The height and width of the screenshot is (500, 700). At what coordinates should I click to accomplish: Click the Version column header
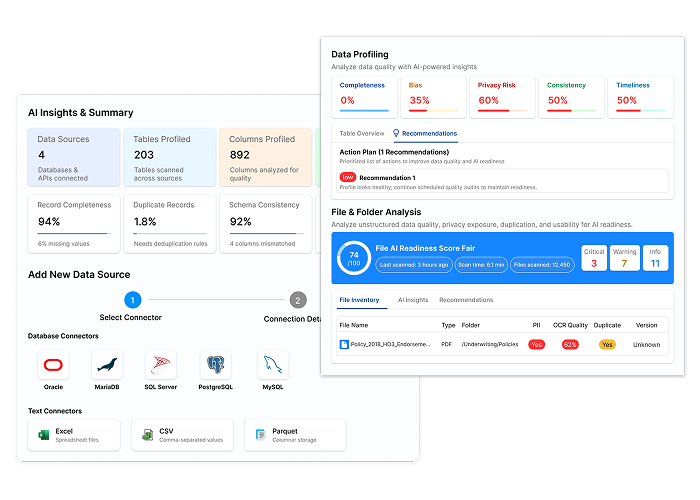[x=646, y=325]
